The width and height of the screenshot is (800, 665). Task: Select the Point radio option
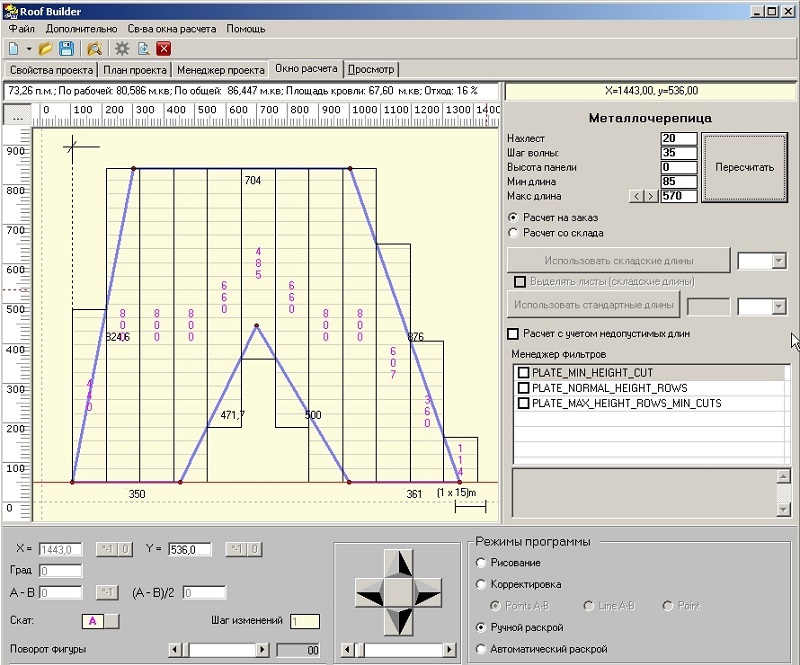[667, 606]
